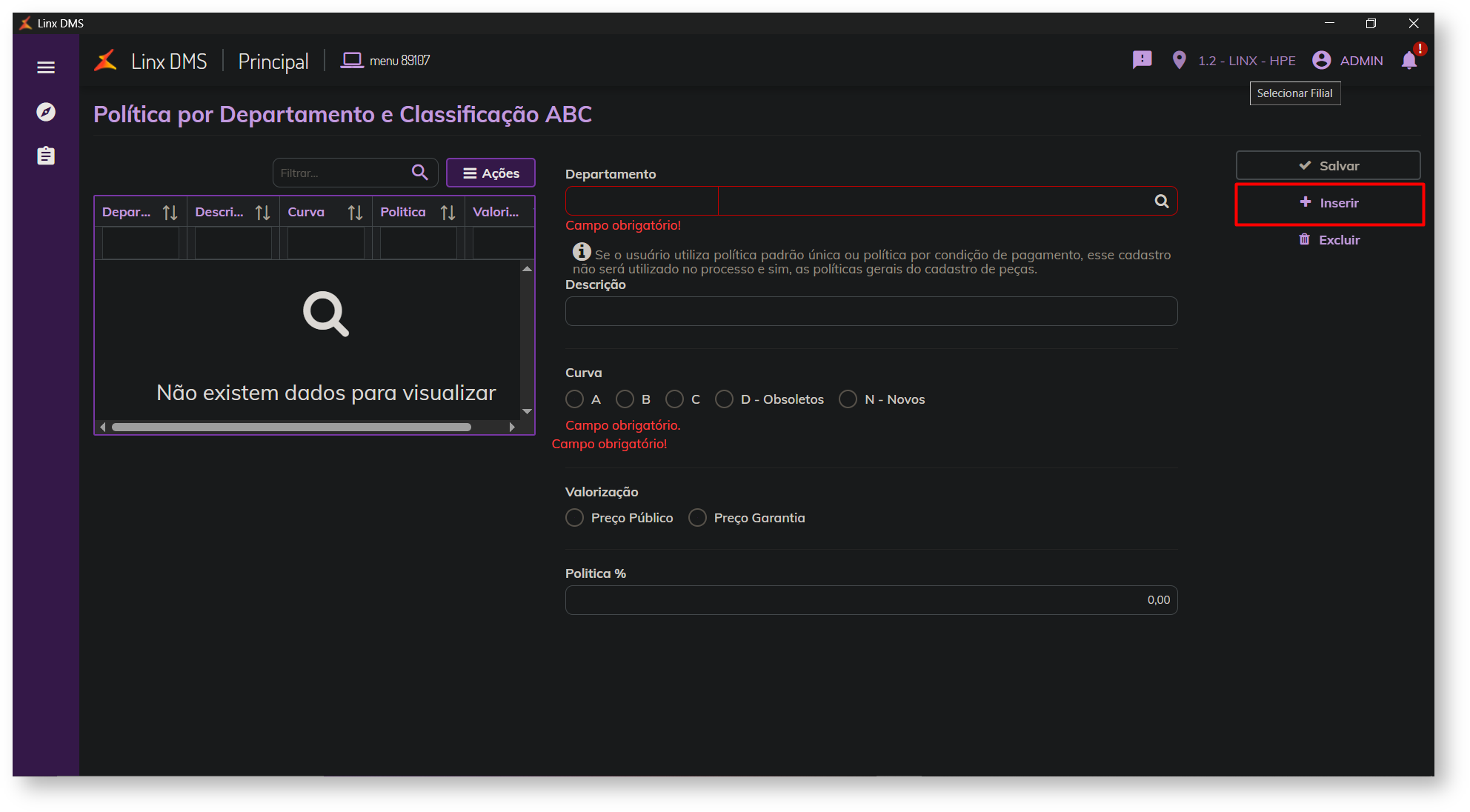Viewport: 1470px width, 812px height.
Task: Select Preço Garantia radio button
Action: pyautogui.click(x=697, y=518)
